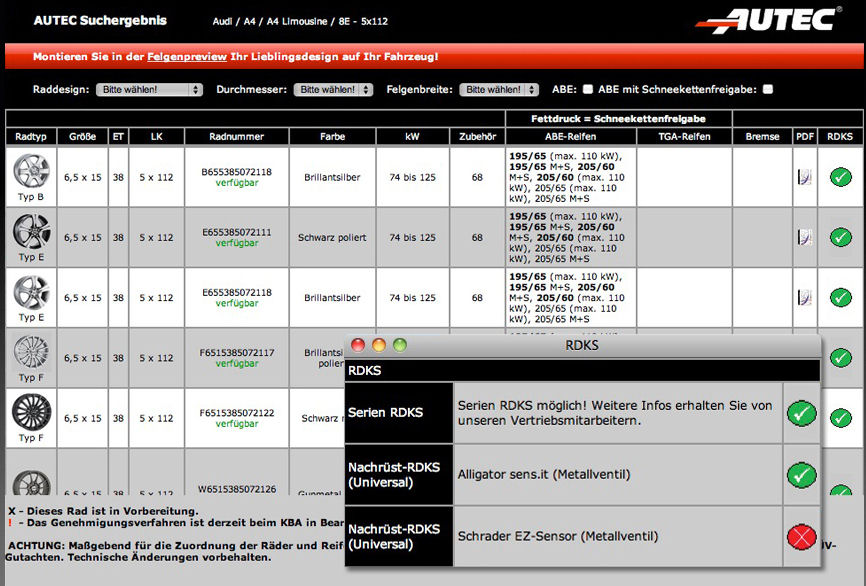Select wheel number F6515385072117

click(x=236, y=352)
